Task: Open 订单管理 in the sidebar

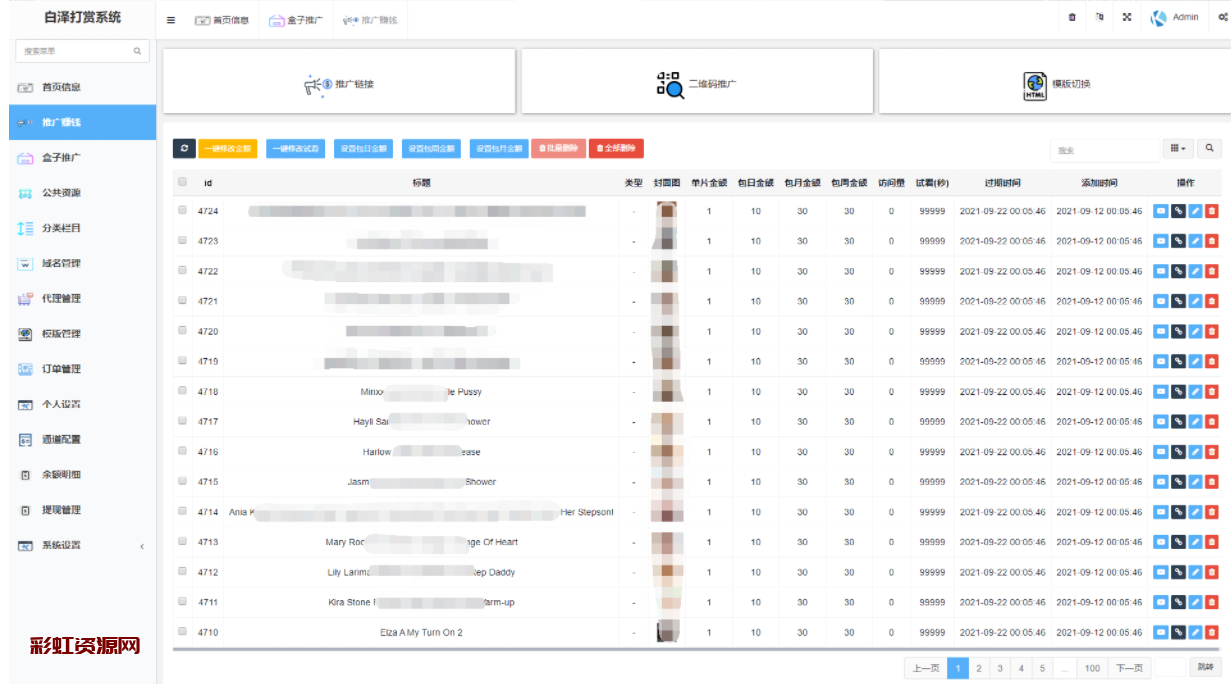Action: 61,369
